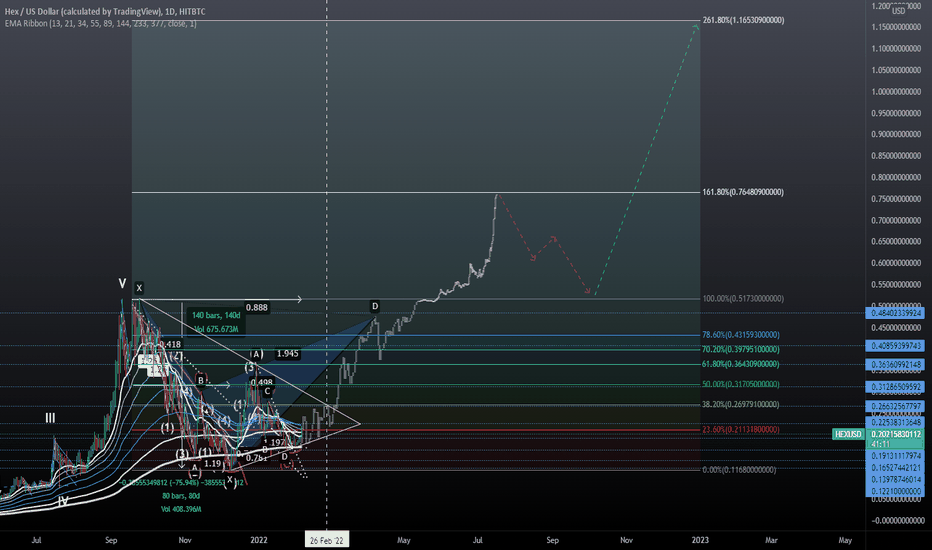Click the 0.90000000000 price scale tick
The height and width of the screenshot is (550, 932).
896,134
